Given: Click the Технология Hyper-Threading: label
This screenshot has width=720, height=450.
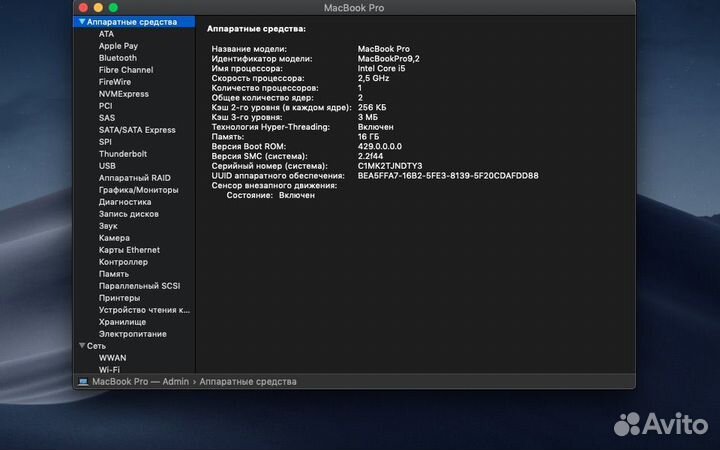Looking at the screenshot, I should point(270,127).
